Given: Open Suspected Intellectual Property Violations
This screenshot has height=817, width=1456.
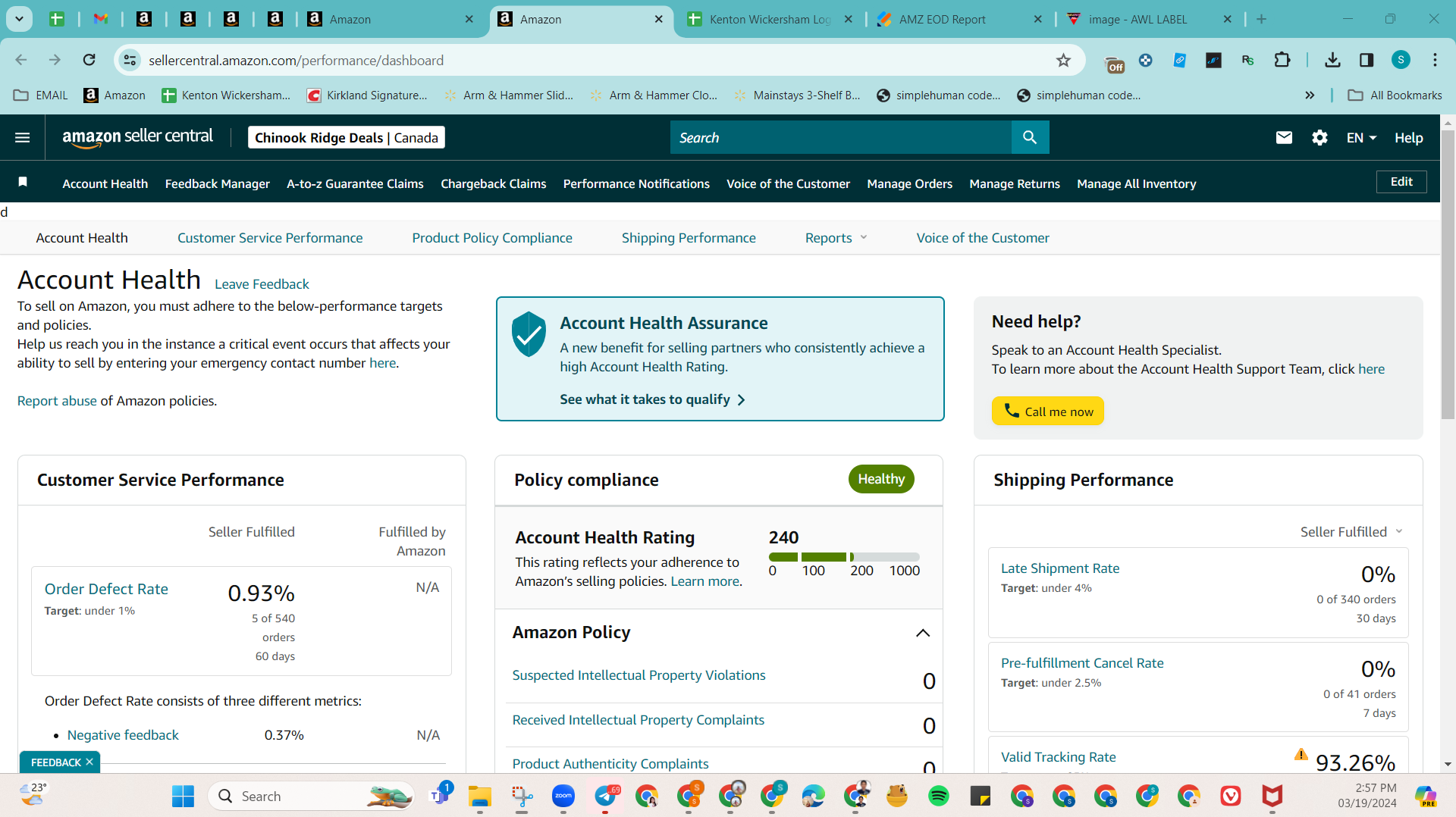Looking at the screenshot, I should 639,675.
